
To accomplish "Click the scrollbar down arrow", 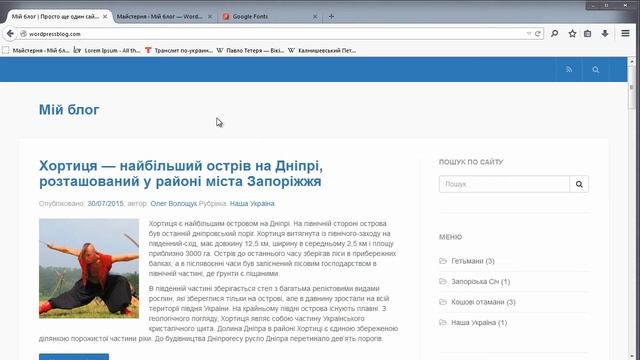I will click(x=632, y=356).
